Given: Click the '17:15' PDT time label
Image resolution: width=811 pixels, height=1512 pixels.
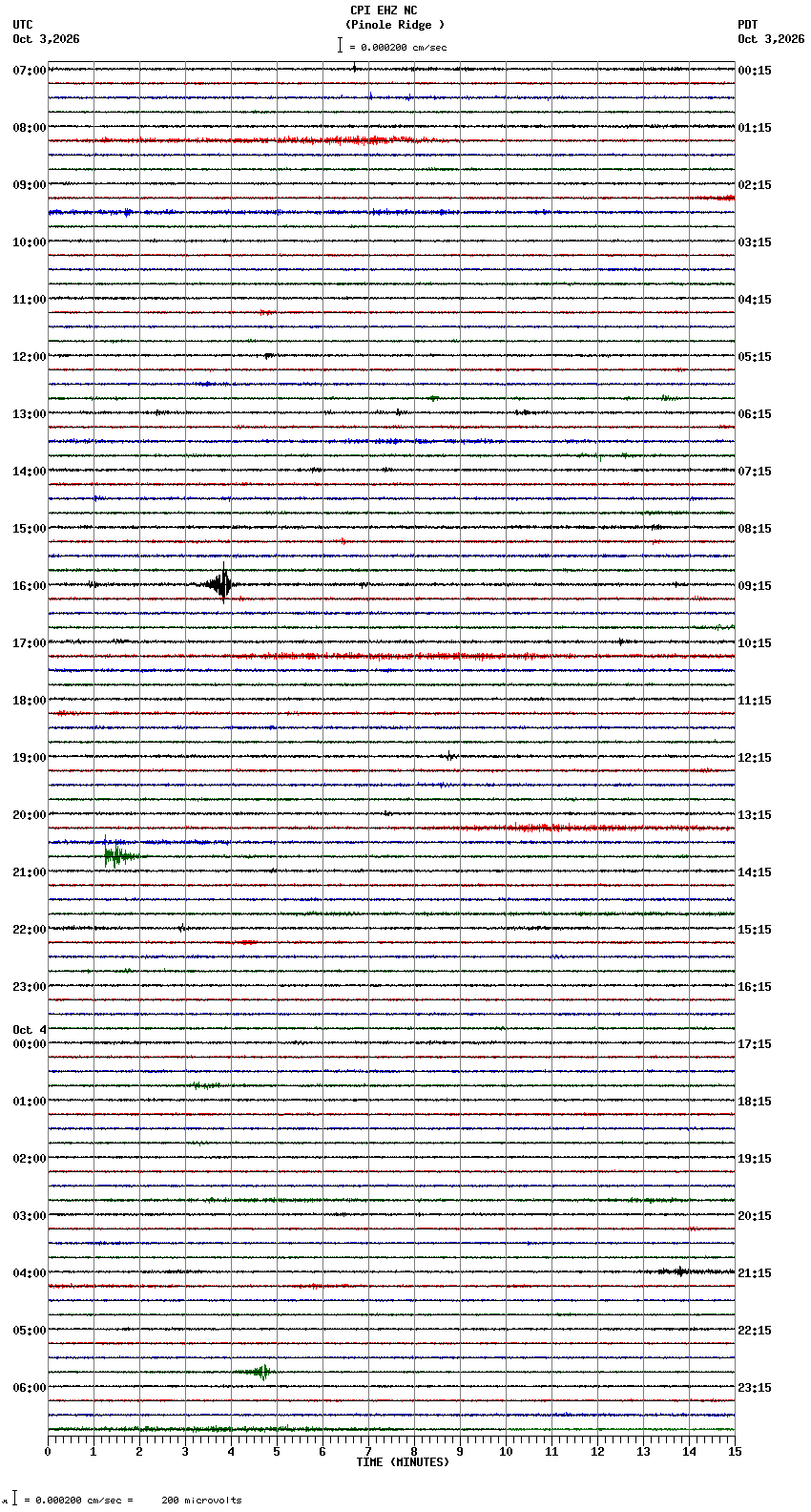Looking at the screenshot, I should tap(755, 1044).
